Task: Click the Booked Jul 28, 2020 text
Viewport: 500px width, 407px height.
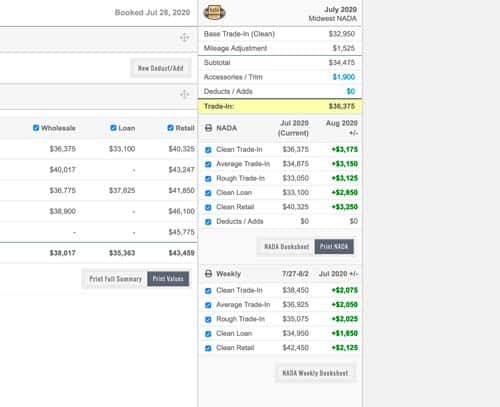Action: (152, 13)
